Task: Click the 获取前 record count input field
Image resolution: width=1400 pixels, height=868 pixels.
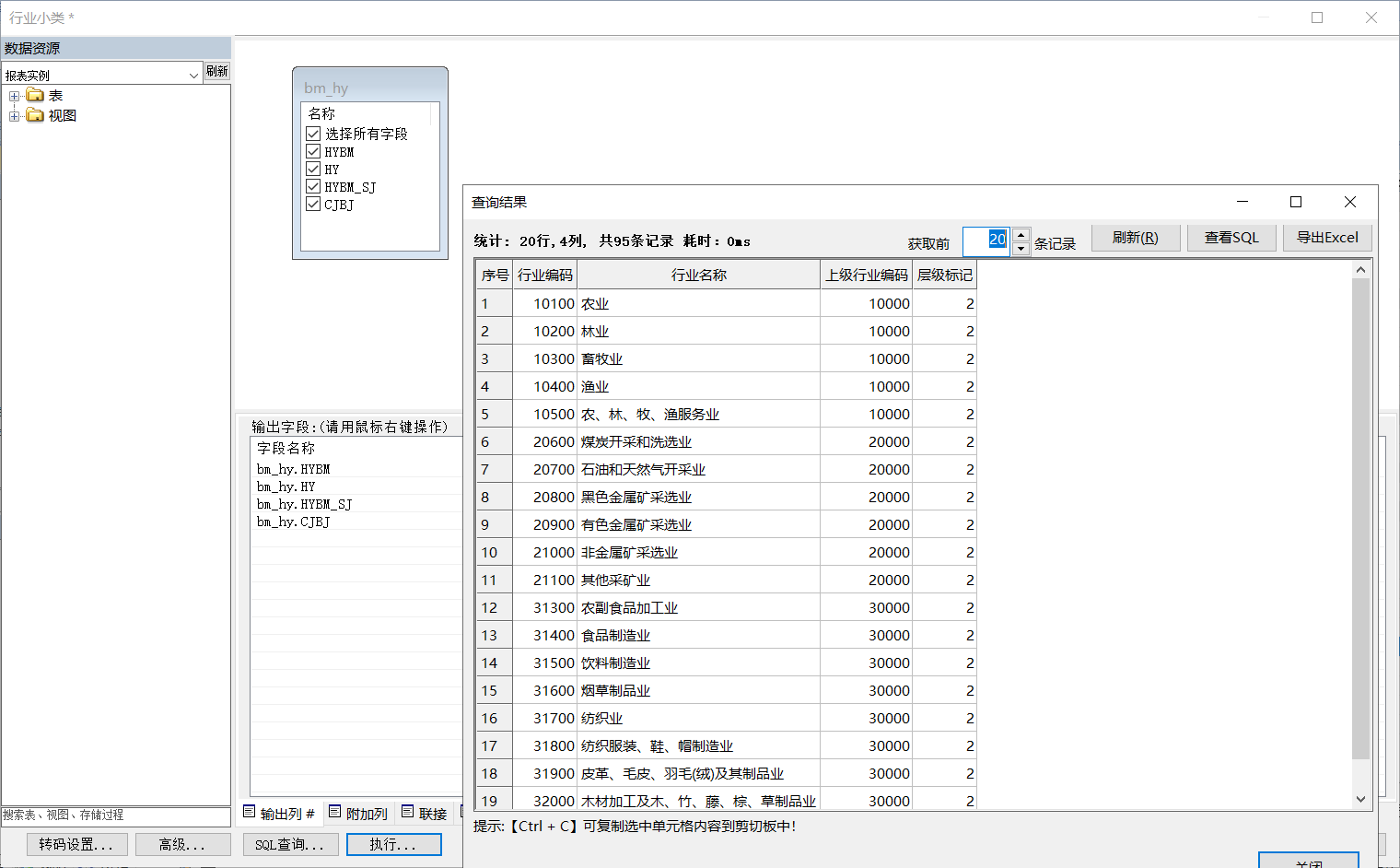Action: point(985,240)
